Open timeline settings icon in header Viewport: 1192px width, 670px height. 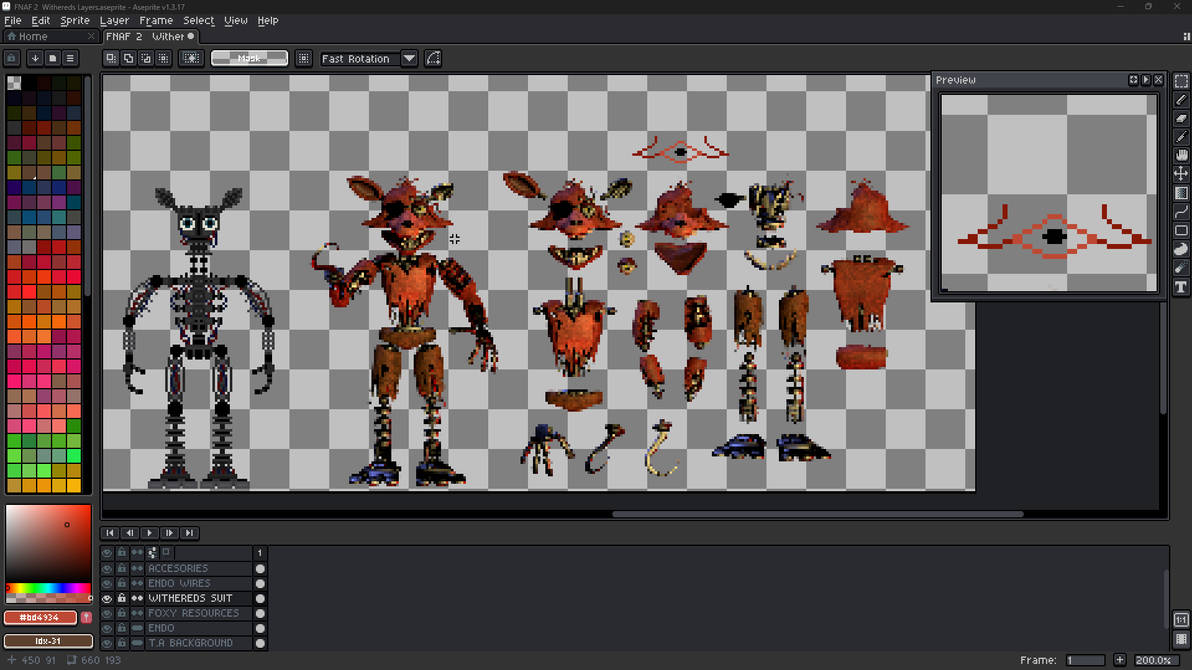coord(152,553)
